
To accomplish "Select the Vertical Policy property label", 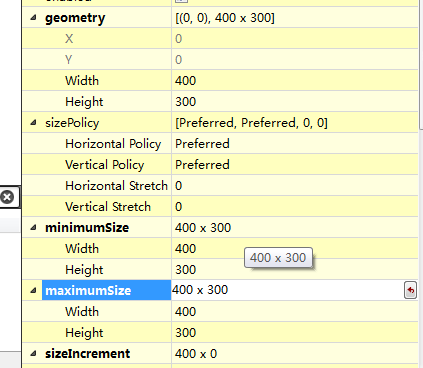I will click(x=105, y=165).
